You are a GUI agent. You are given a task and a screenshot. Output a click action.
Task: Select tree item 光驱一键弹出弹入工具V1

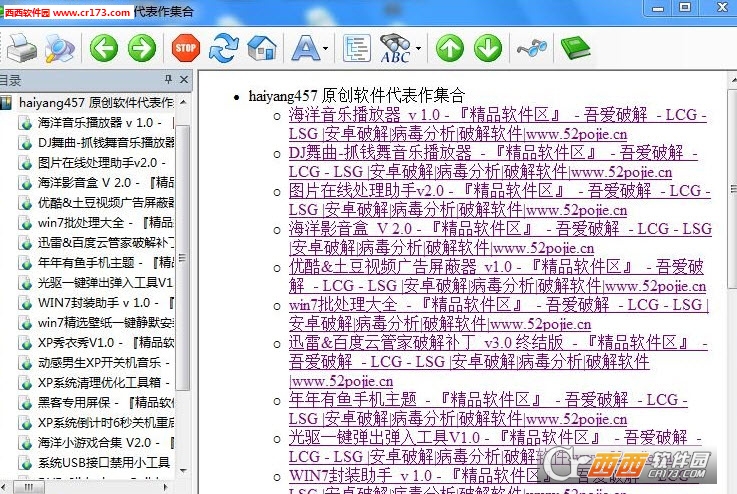pos(106,282)
